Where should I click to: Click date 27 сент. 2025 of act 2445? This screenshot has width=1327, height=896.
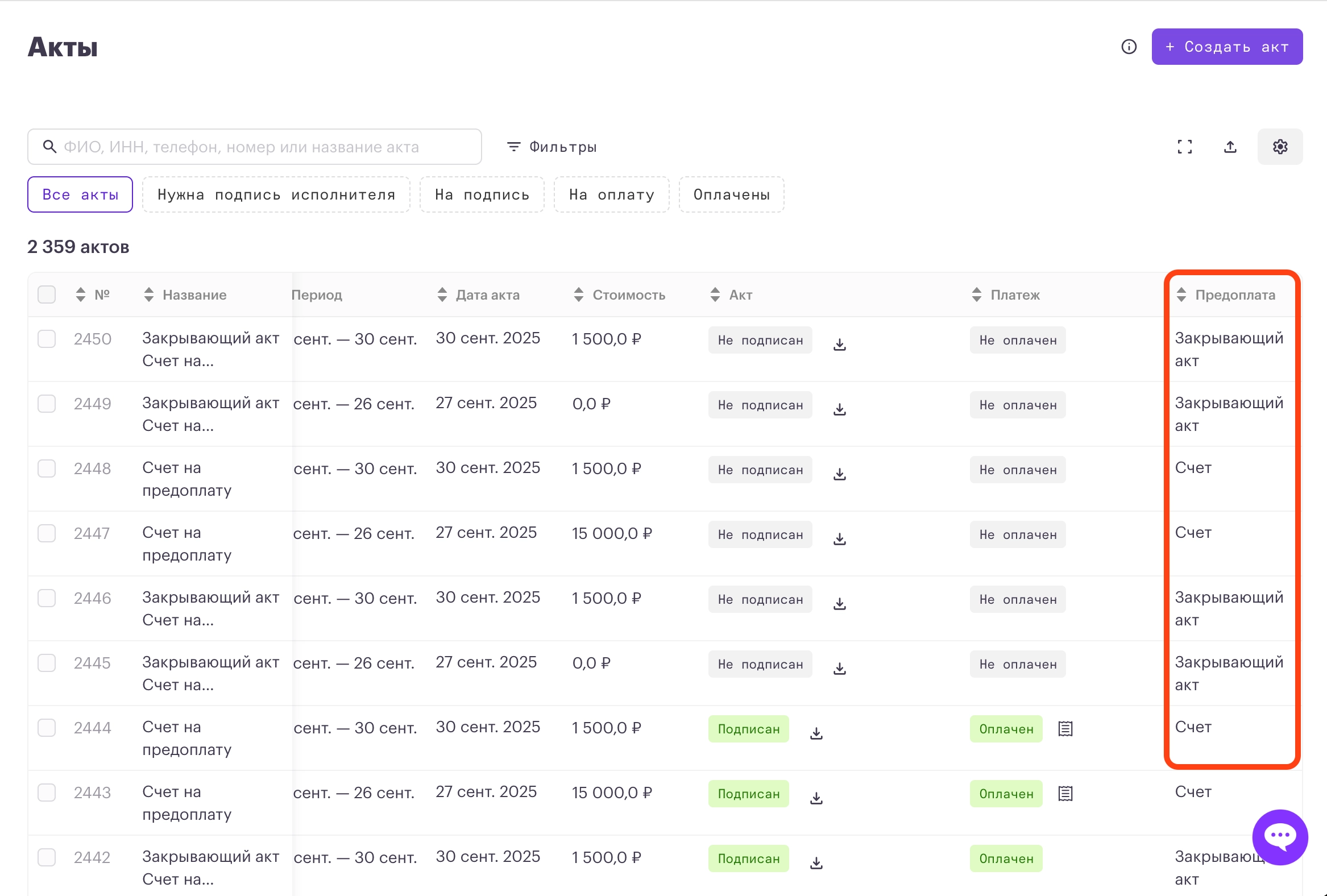(486, 662)
